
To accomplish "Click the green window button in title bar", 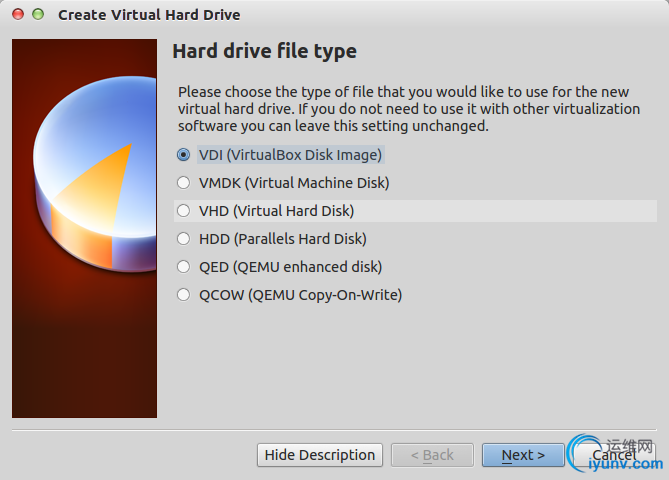I will [38, 15].
